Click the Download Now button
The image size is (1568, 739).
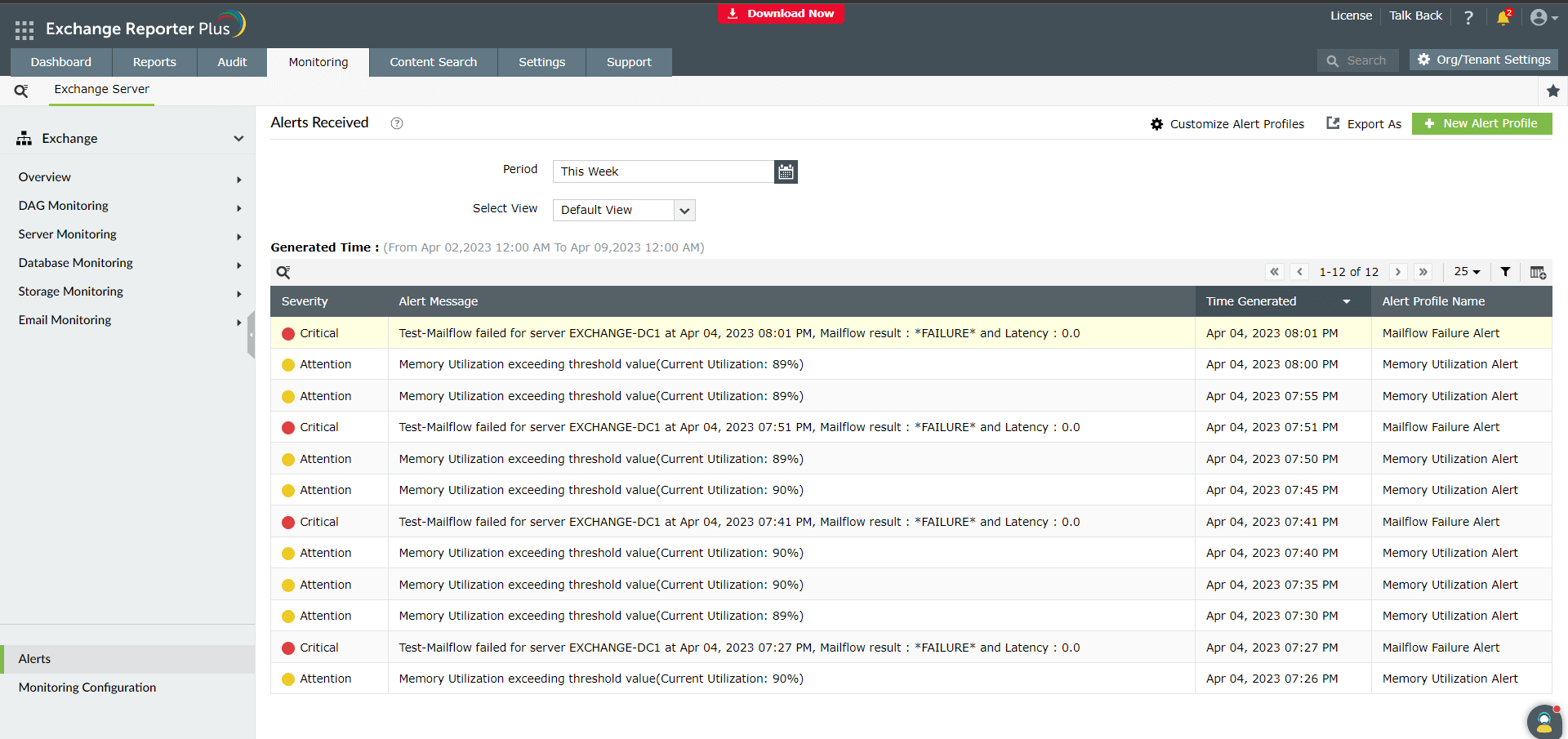pos(782,14)
